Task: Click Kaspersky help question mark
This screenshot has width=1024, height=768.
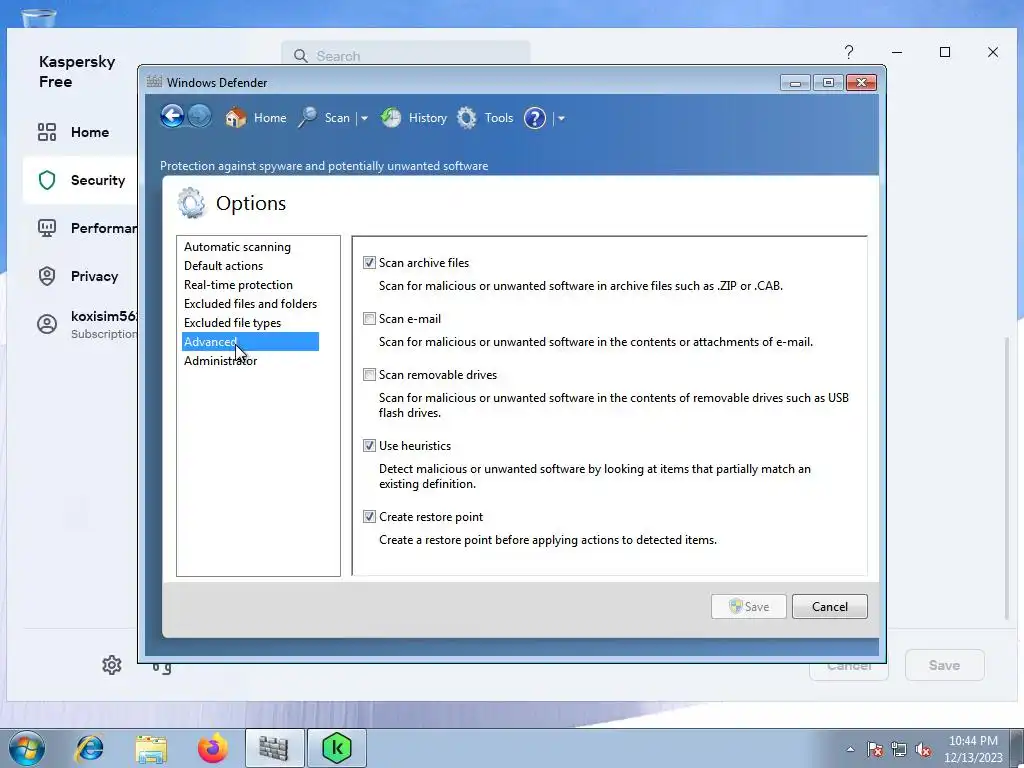Action: pos(848,52)
